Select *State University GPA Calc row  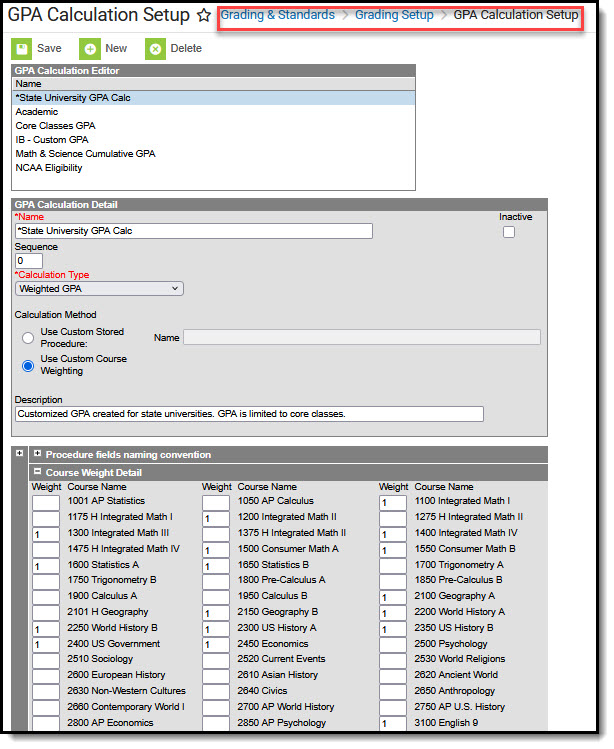point(214,98)
